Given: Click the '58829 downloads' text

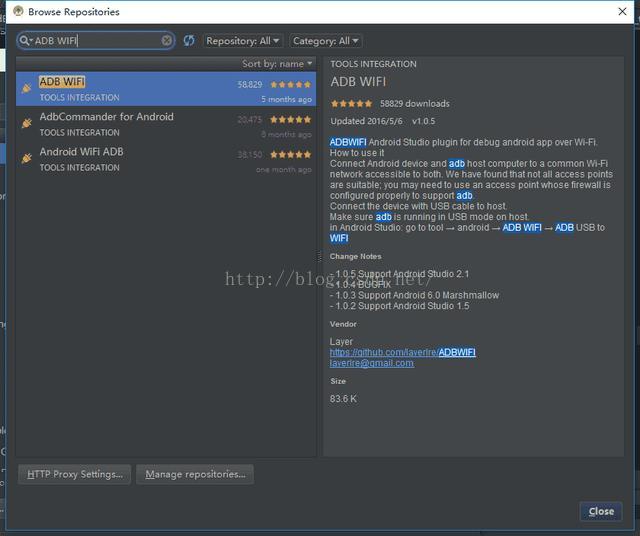Looking at the screenshot, I should tap(415, 104).
